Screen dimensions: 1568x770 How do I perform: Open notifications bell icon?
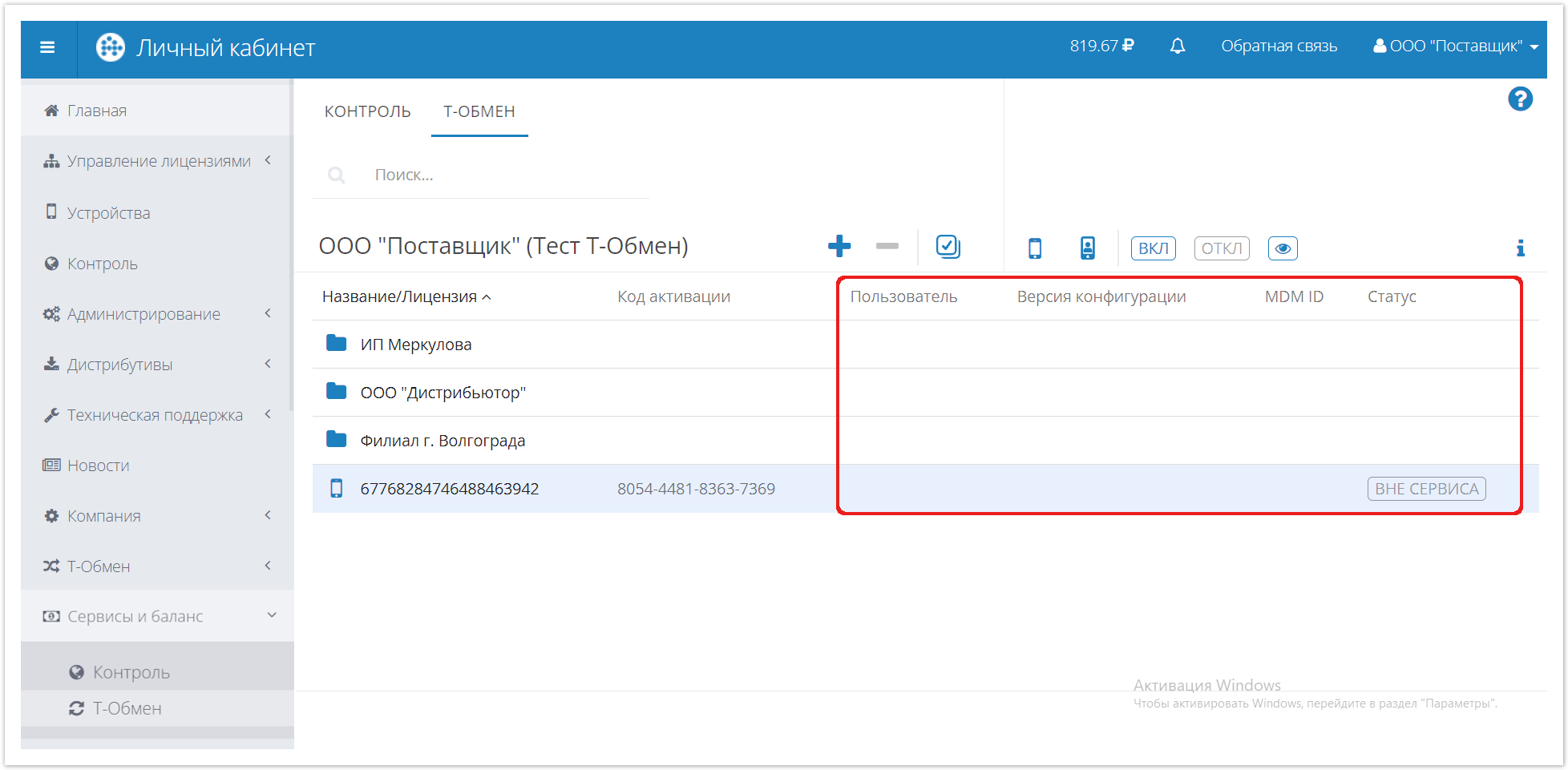coord(1177,46)
